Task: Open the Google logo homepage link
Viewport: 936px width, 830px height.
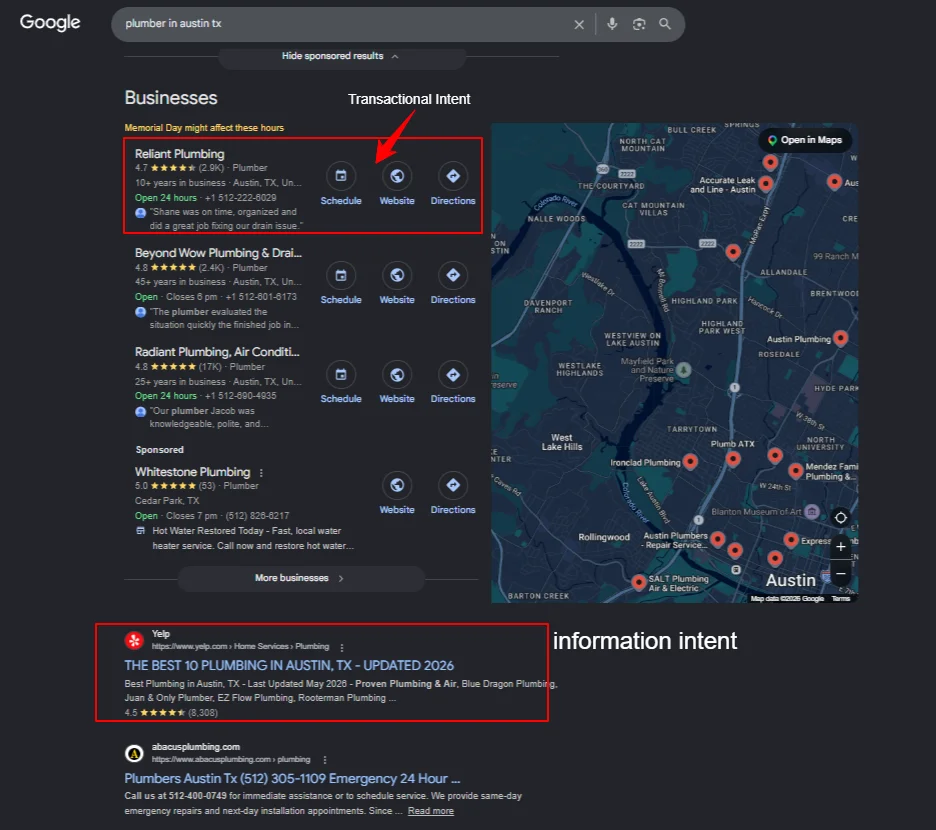Action: point(50,23)
